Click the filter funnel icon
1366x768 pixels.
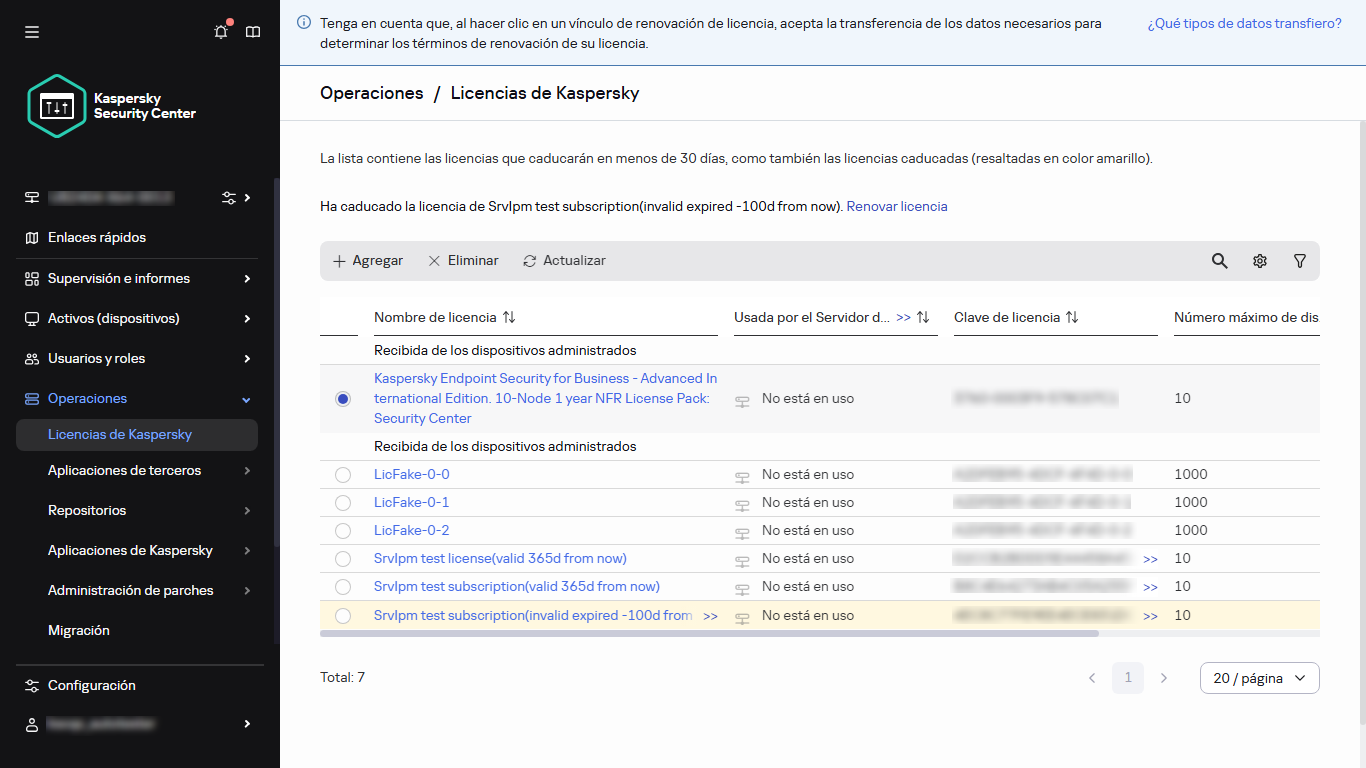(1299, 261)
